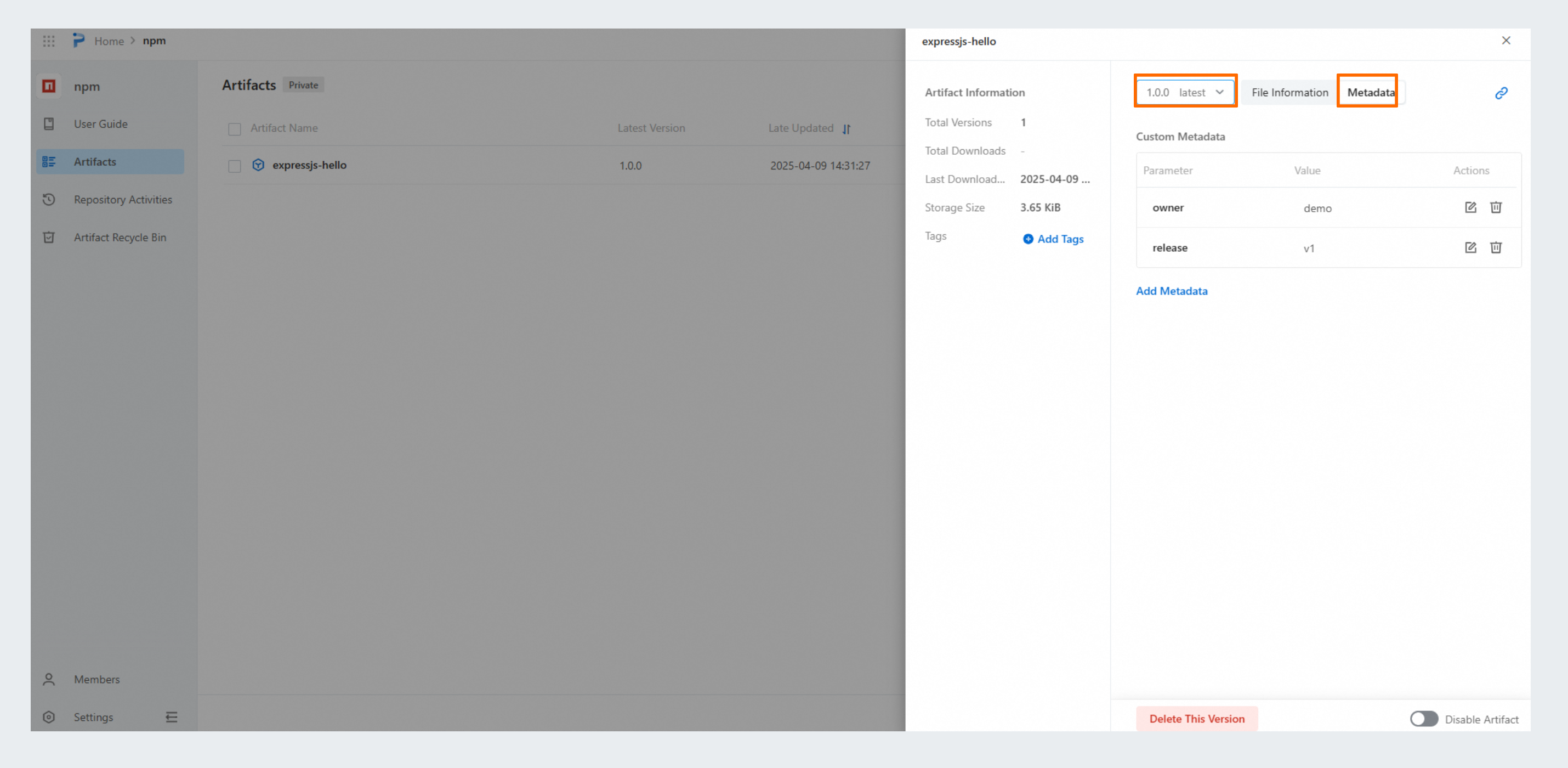Collapse the sidebar using menu-fold icon
Screen dimensions: 1568x768
pos(172,718)
